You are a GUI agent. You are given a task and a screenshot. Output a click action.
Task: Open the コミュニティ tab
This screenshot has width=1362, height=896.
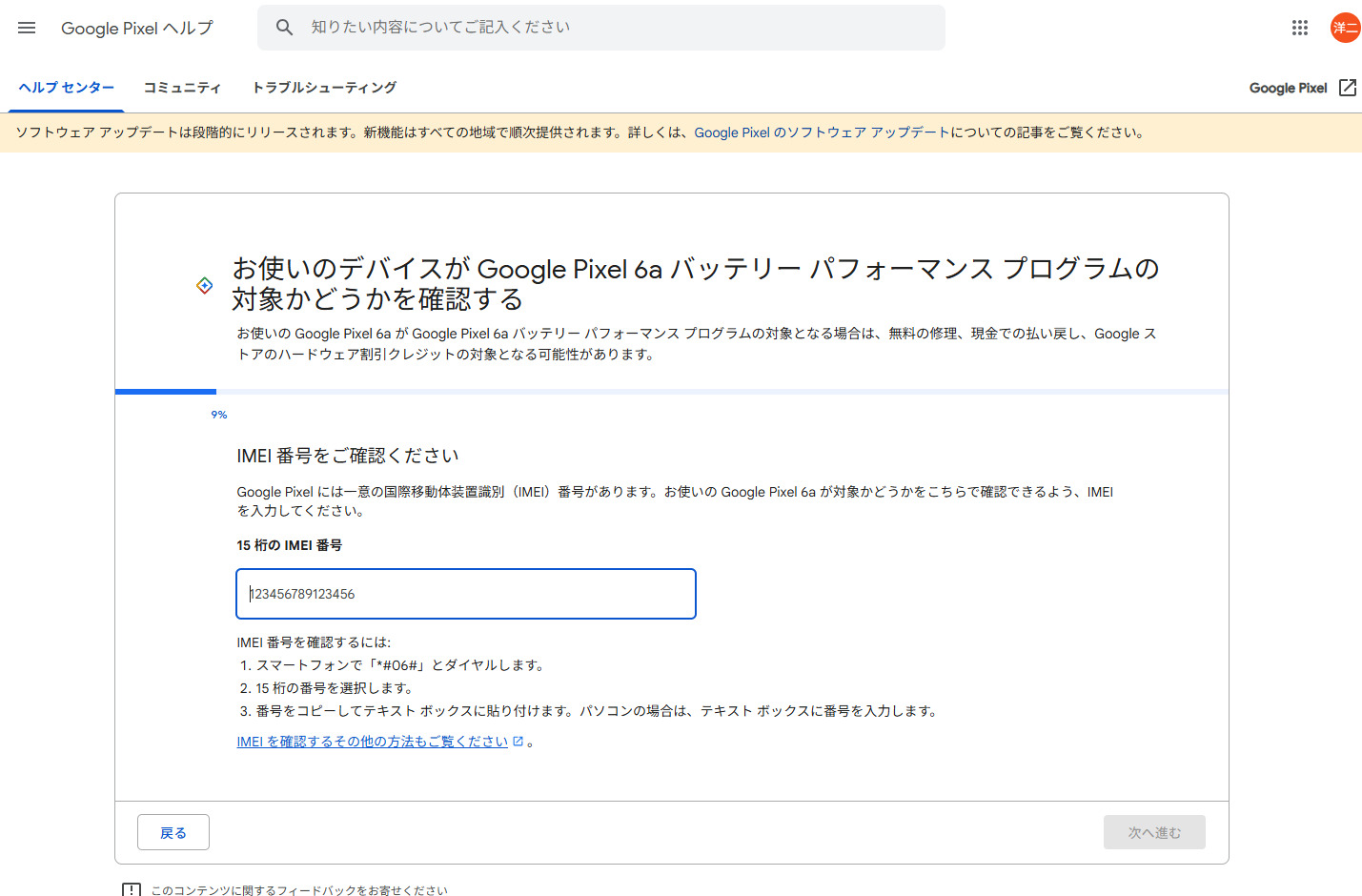click(x=182, y=88)
